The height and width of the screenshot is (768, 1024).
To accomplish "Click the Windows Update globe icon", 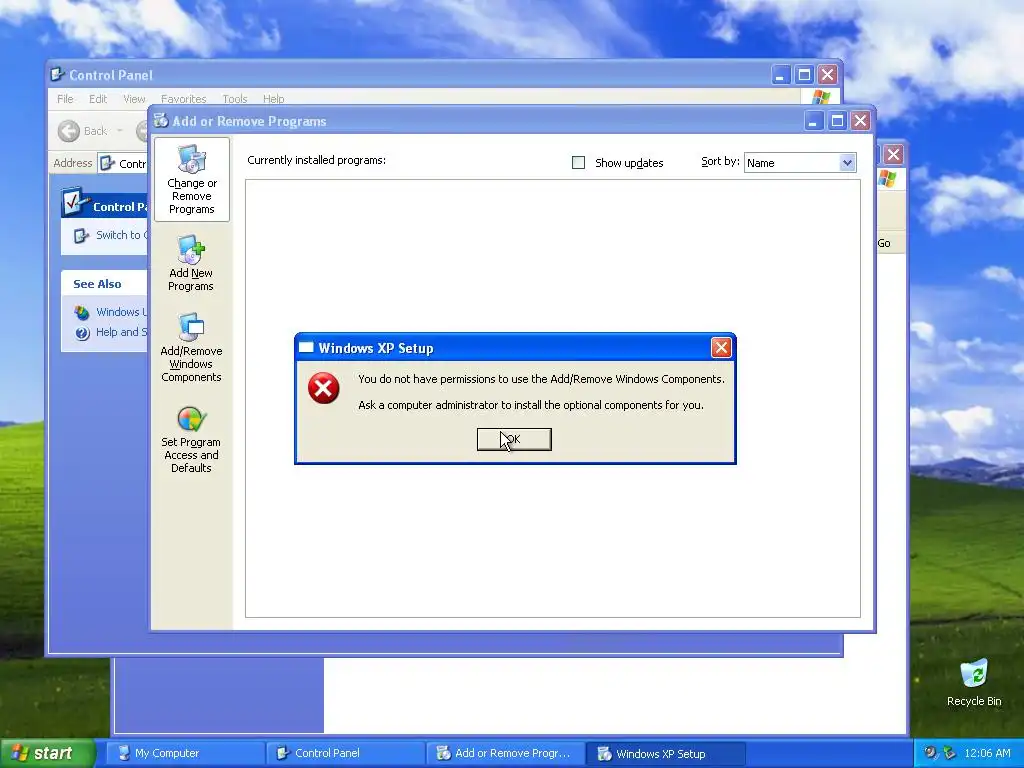I will pyautogui.click(x=82, y=312).
